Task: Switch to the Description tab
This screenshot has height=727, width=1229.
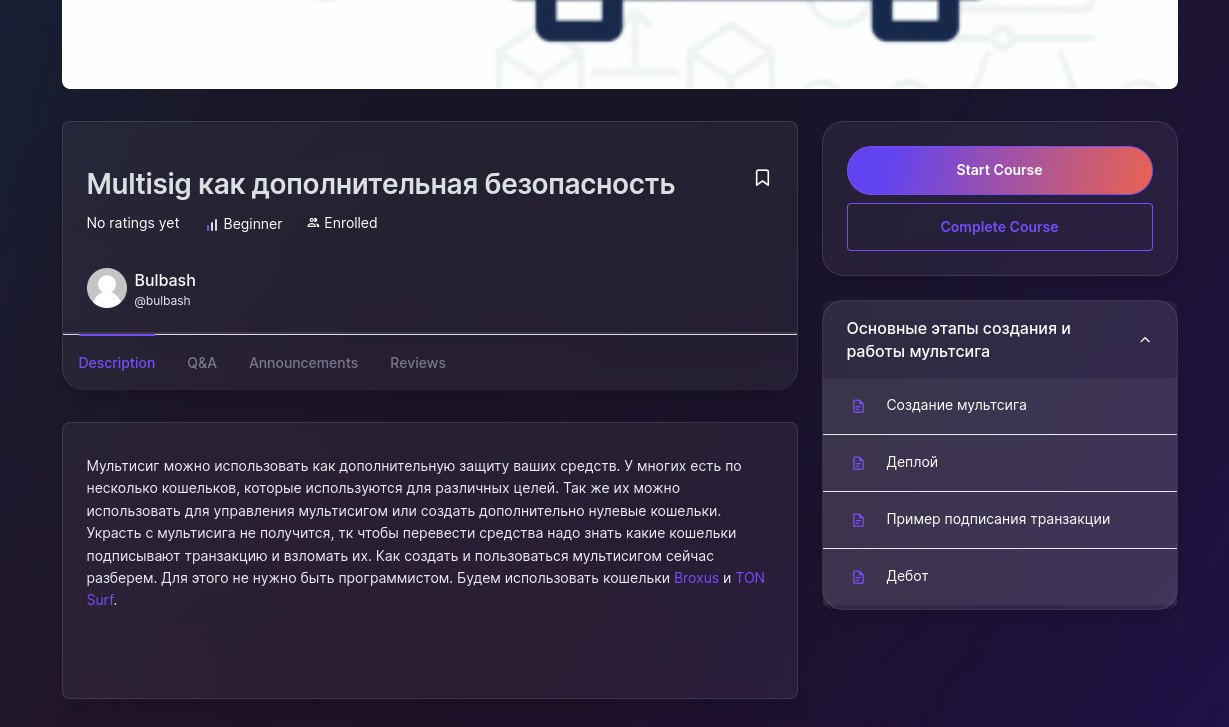Action: (x=117, y=363)
